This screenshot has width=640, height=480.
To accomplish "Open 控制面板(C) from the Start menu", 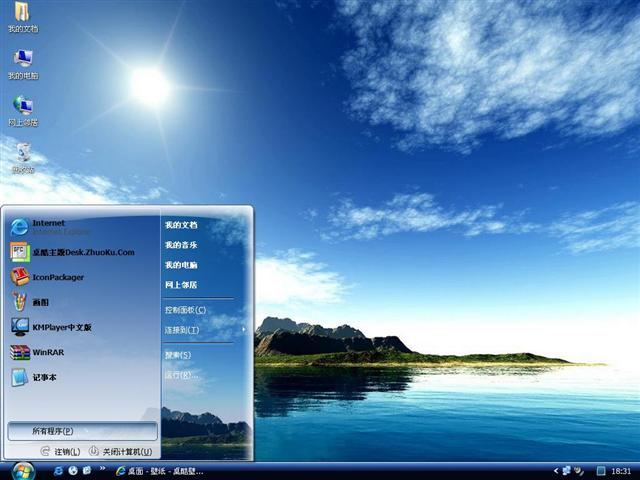I will (185, 310).
